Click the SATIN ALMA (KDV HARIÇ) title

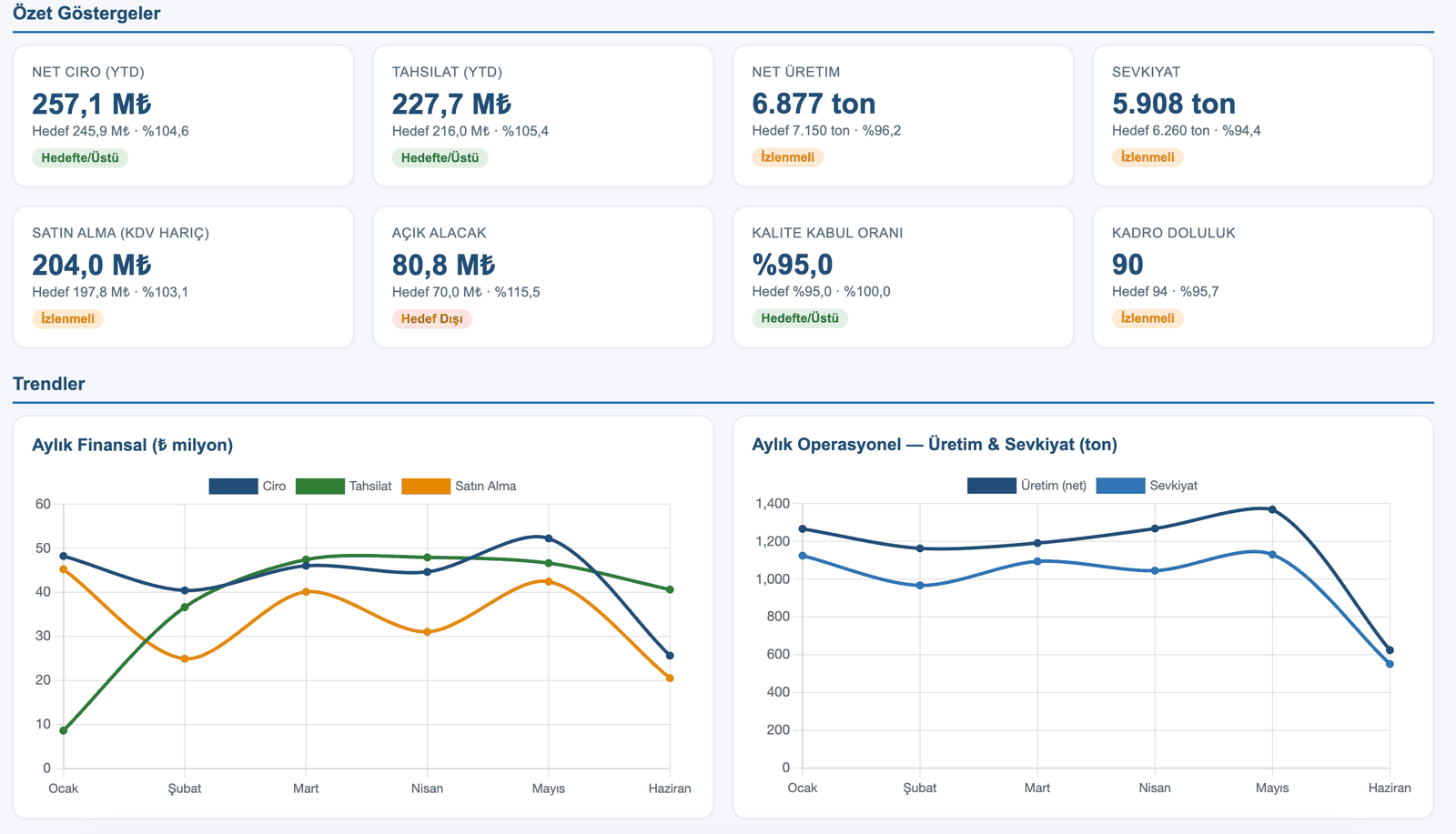click(120, 233)
